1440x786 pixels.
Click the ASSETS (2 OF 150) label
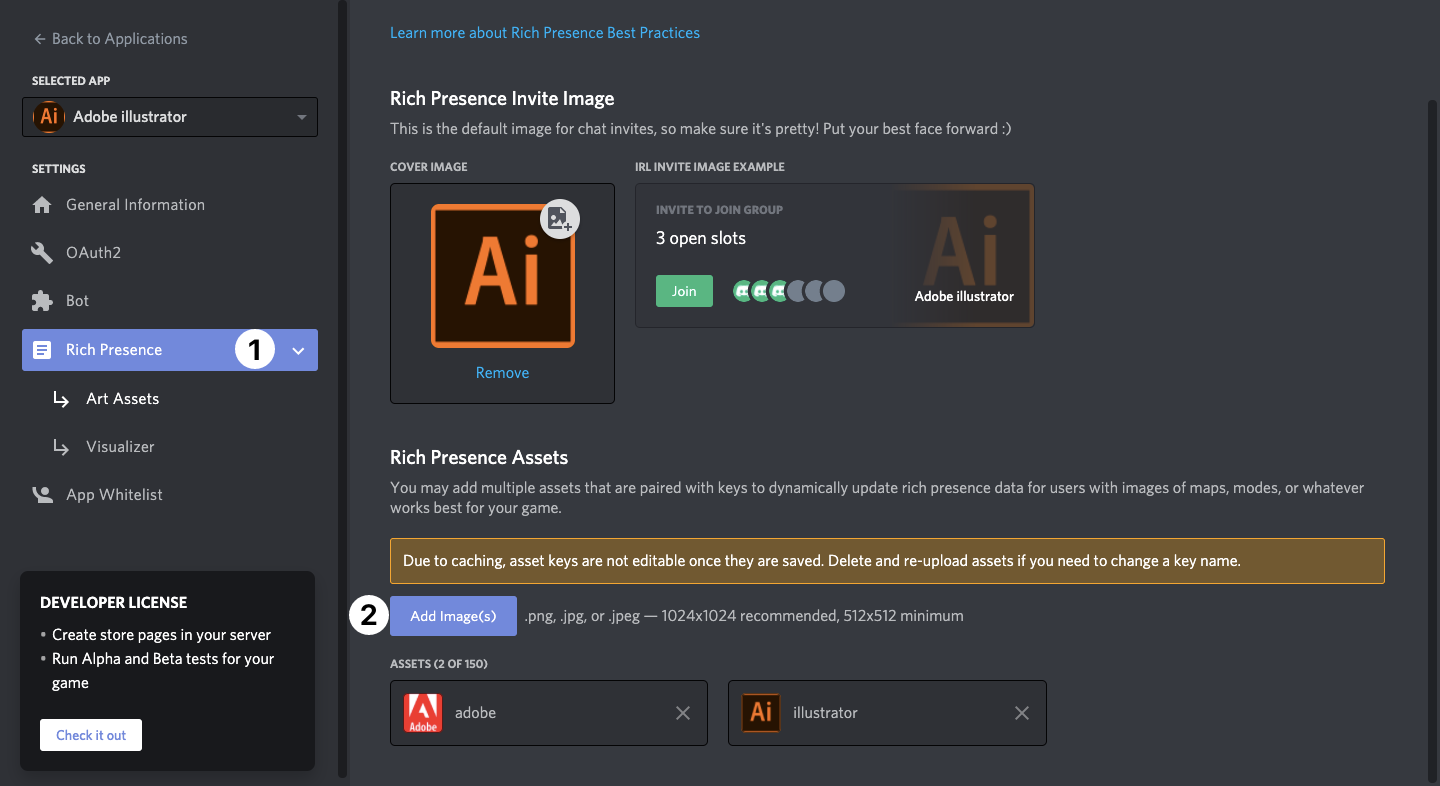coord(439,664)
